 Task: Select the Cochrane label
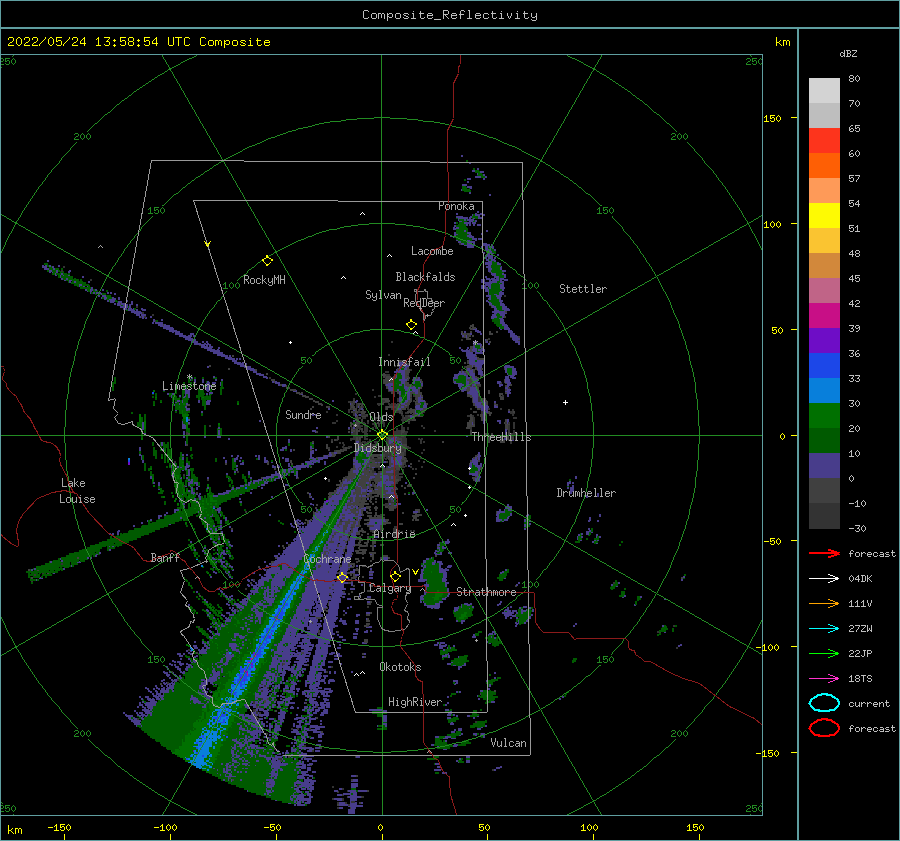click(x=327, y=559)
